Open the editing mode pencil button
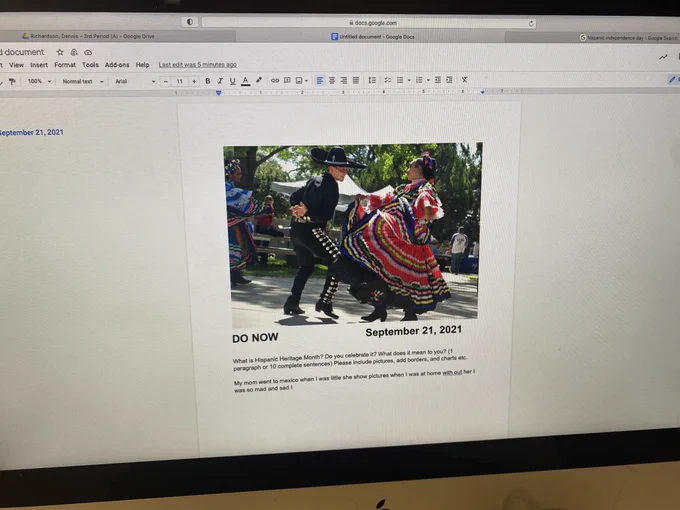This screenshot has width=680, height=510. pyautogui.click(x=673, y=79)
